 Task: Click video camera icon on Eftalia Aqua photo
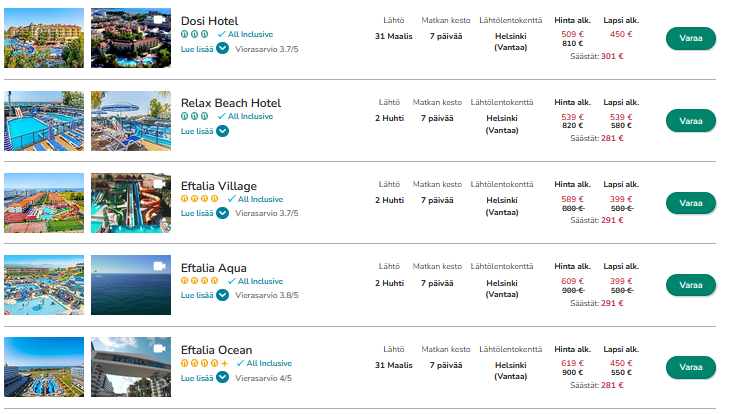pos(158,266)
